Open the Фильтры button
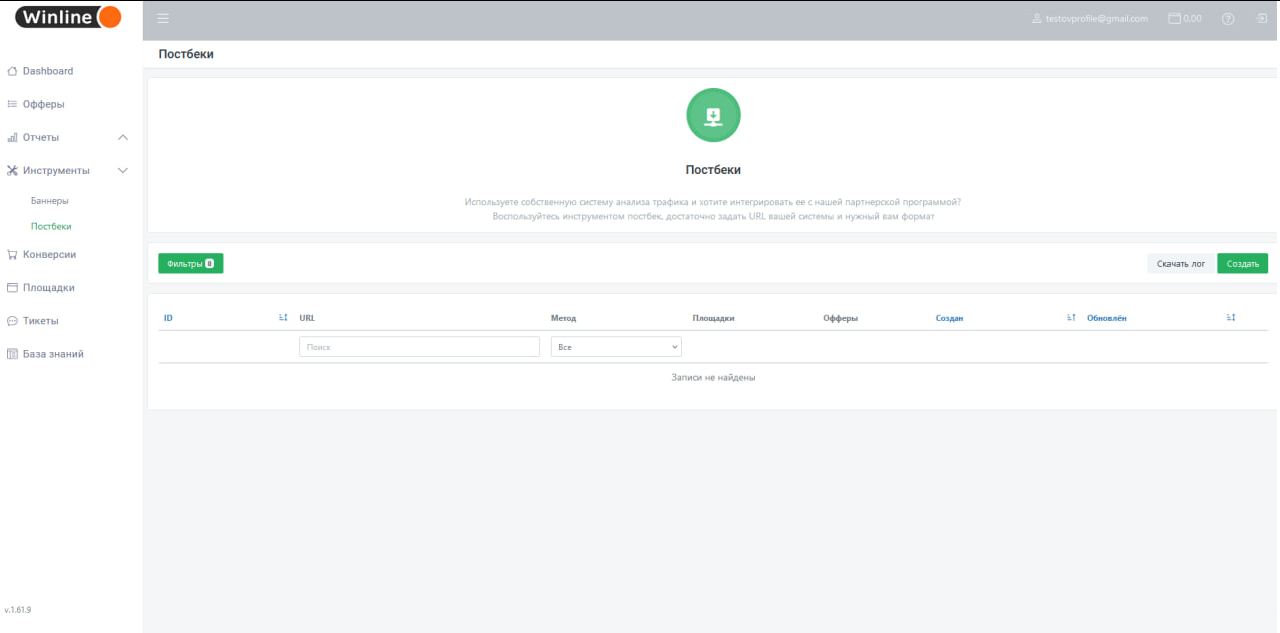The height and width of the screenshot is (633, 1280). point(190,264)
